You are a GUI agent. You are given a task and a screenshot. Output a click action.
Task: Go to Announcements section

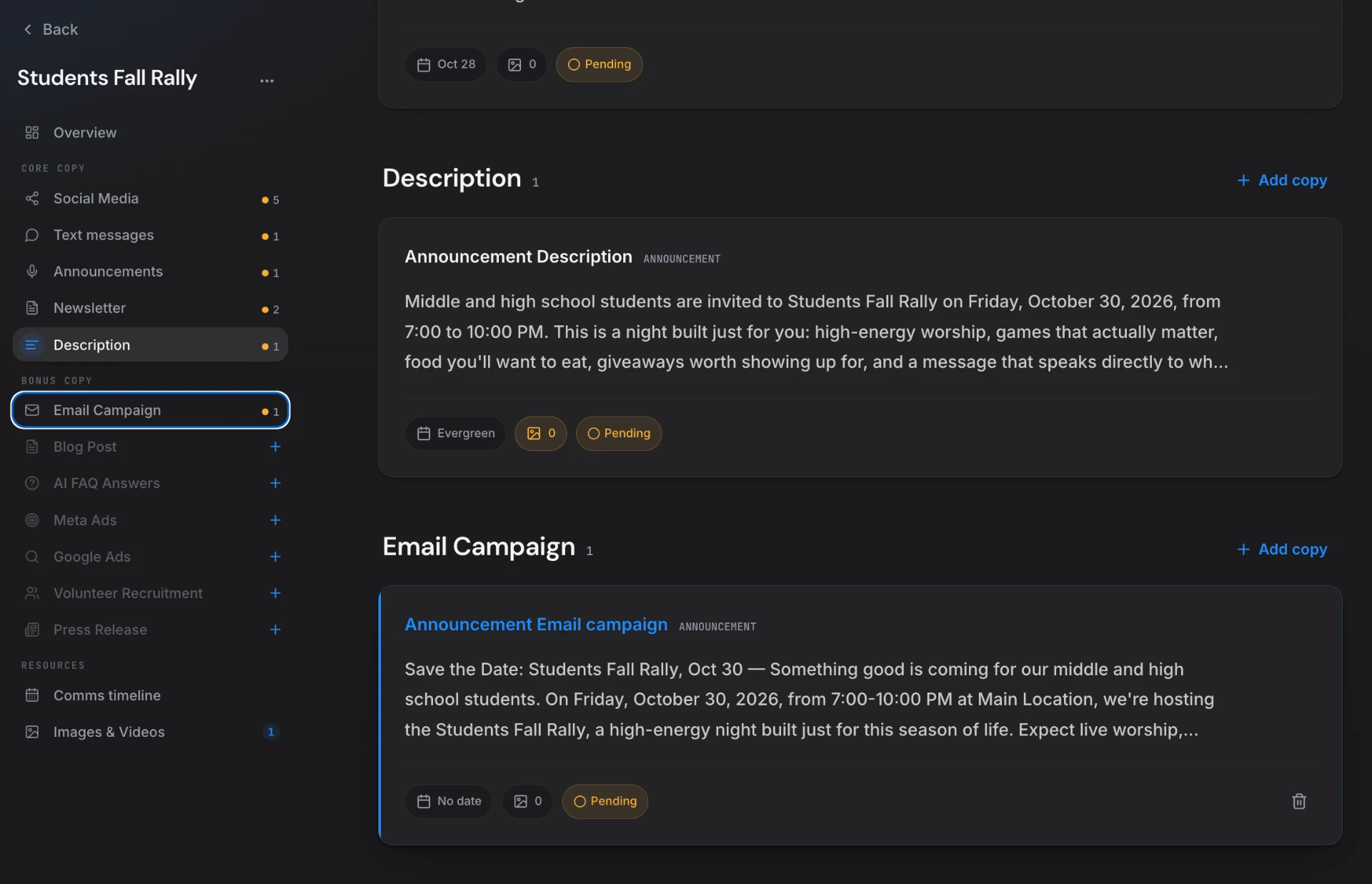(x=150, y=272)
